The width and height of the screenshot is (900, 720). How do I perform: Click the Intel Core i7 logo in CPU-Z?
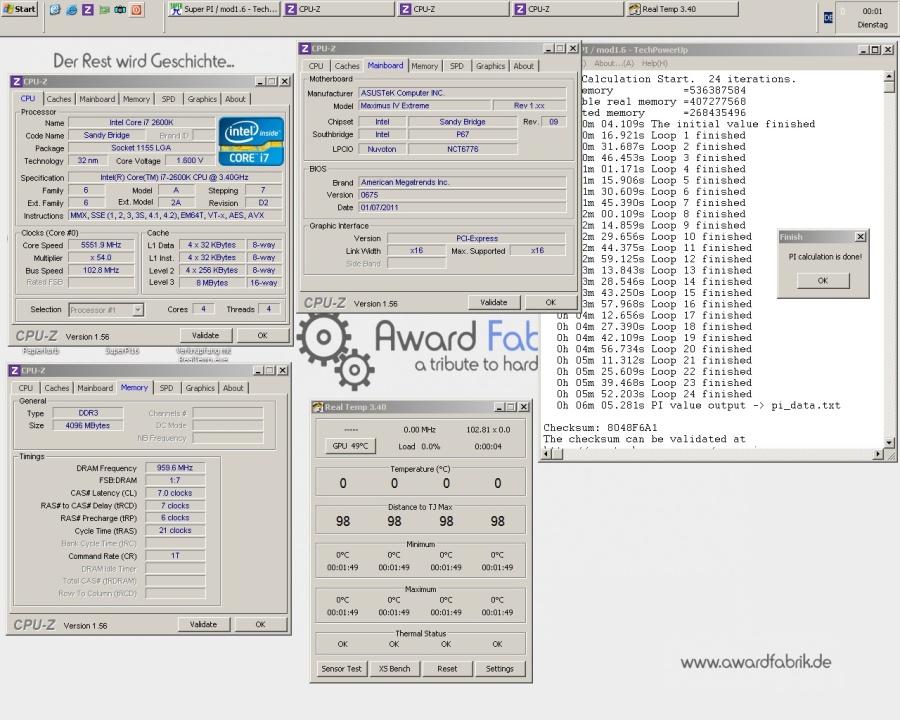251,141
